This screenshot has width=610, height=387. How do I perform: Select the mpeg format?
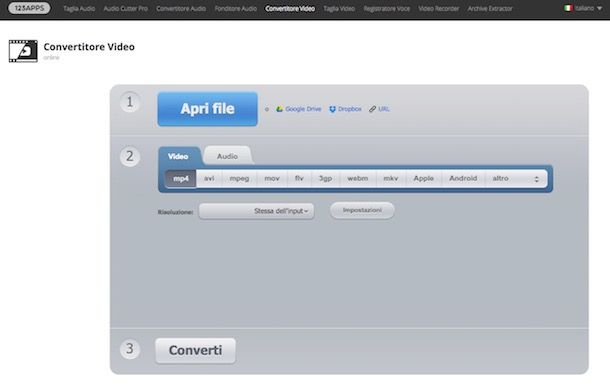pyautogui.click(x=239, y=179)
